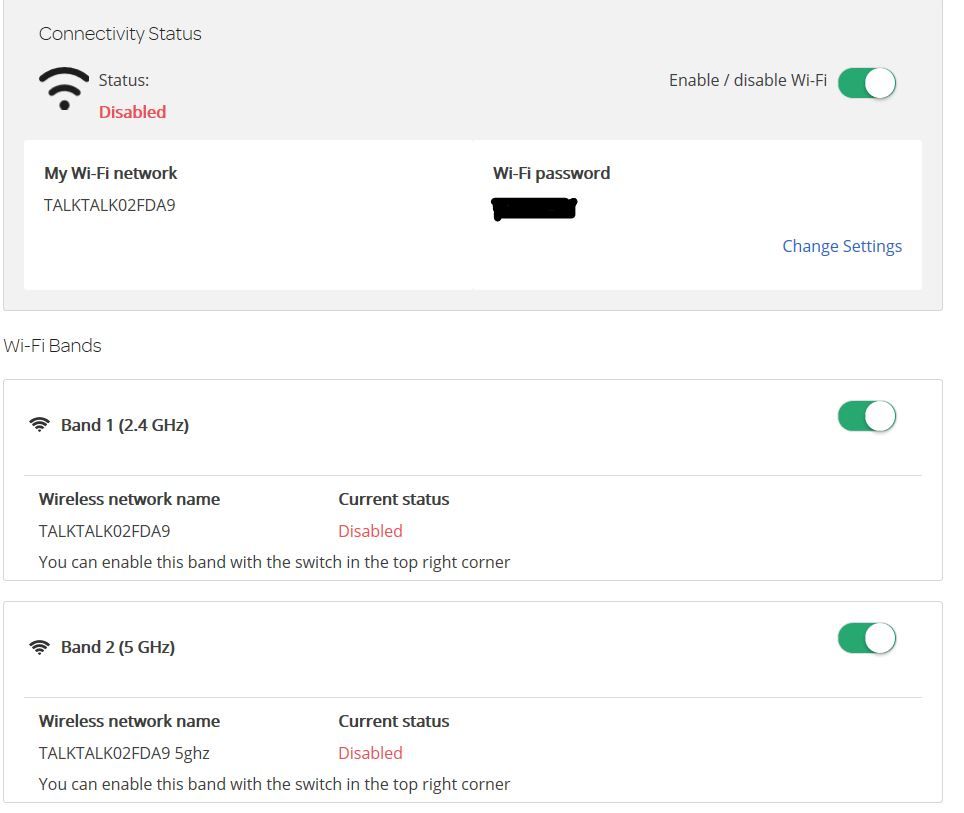Click Band 2's Disabled current status

click(370, 753)
